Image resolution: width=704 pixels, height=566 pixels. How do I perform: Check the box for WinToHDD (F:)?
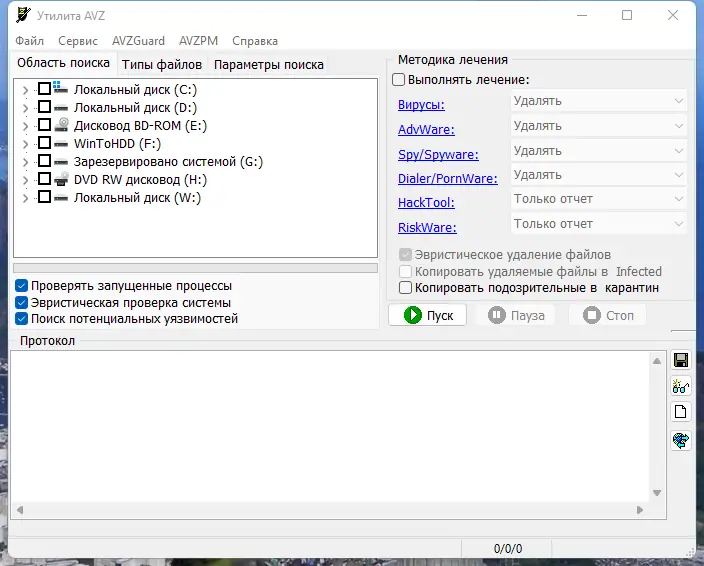[44, 142]
